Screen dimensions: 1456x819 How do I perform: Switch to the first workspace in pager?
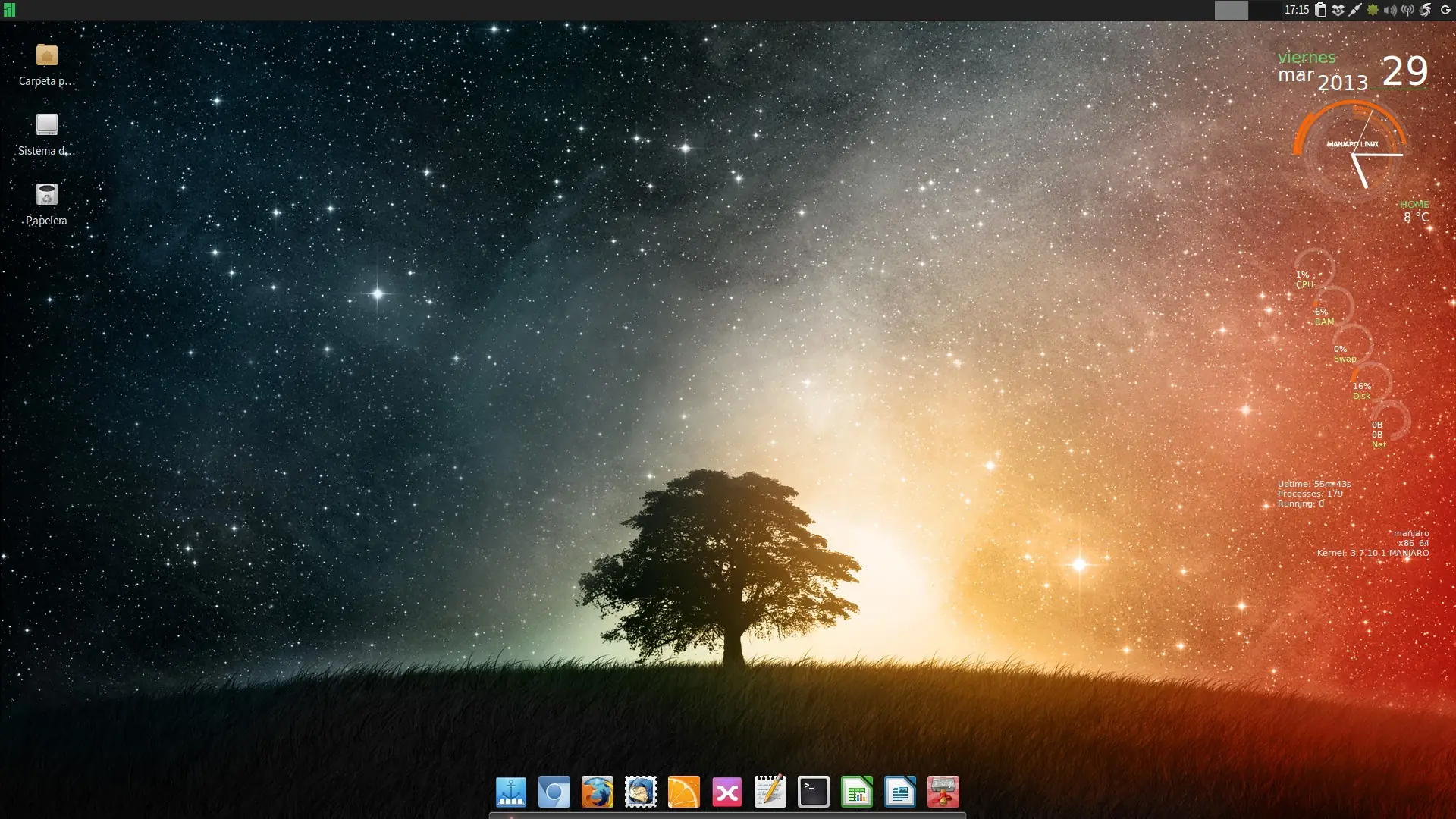tap(1231, 10)
